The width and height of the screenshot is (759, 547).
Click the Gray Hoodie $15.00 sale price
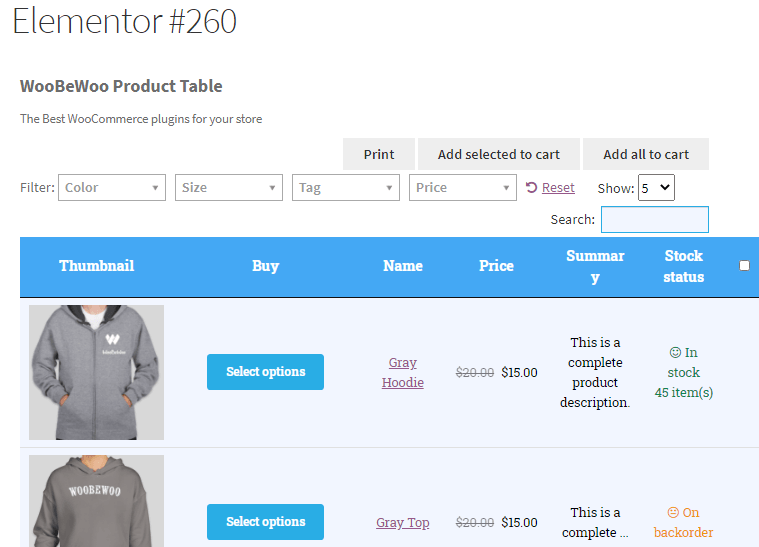(x=519, y=372)
